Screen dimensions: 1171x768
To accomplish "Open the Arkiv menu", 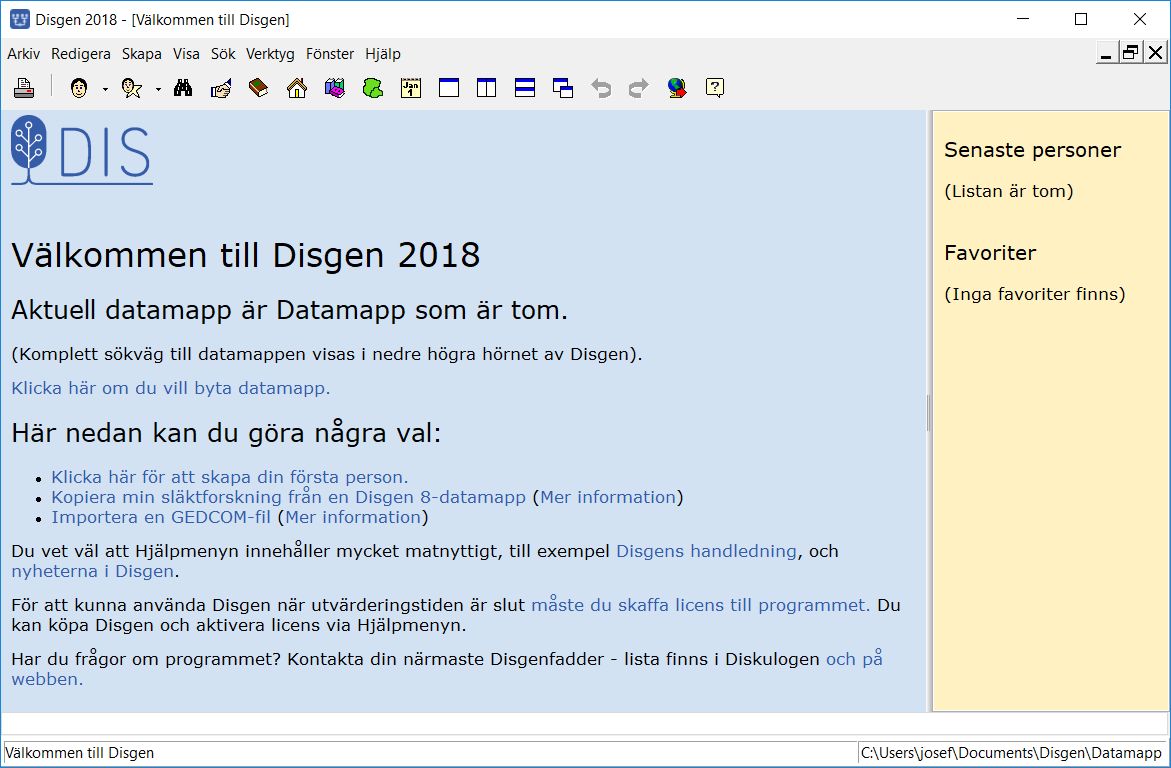I will click(x=24, y=54).
